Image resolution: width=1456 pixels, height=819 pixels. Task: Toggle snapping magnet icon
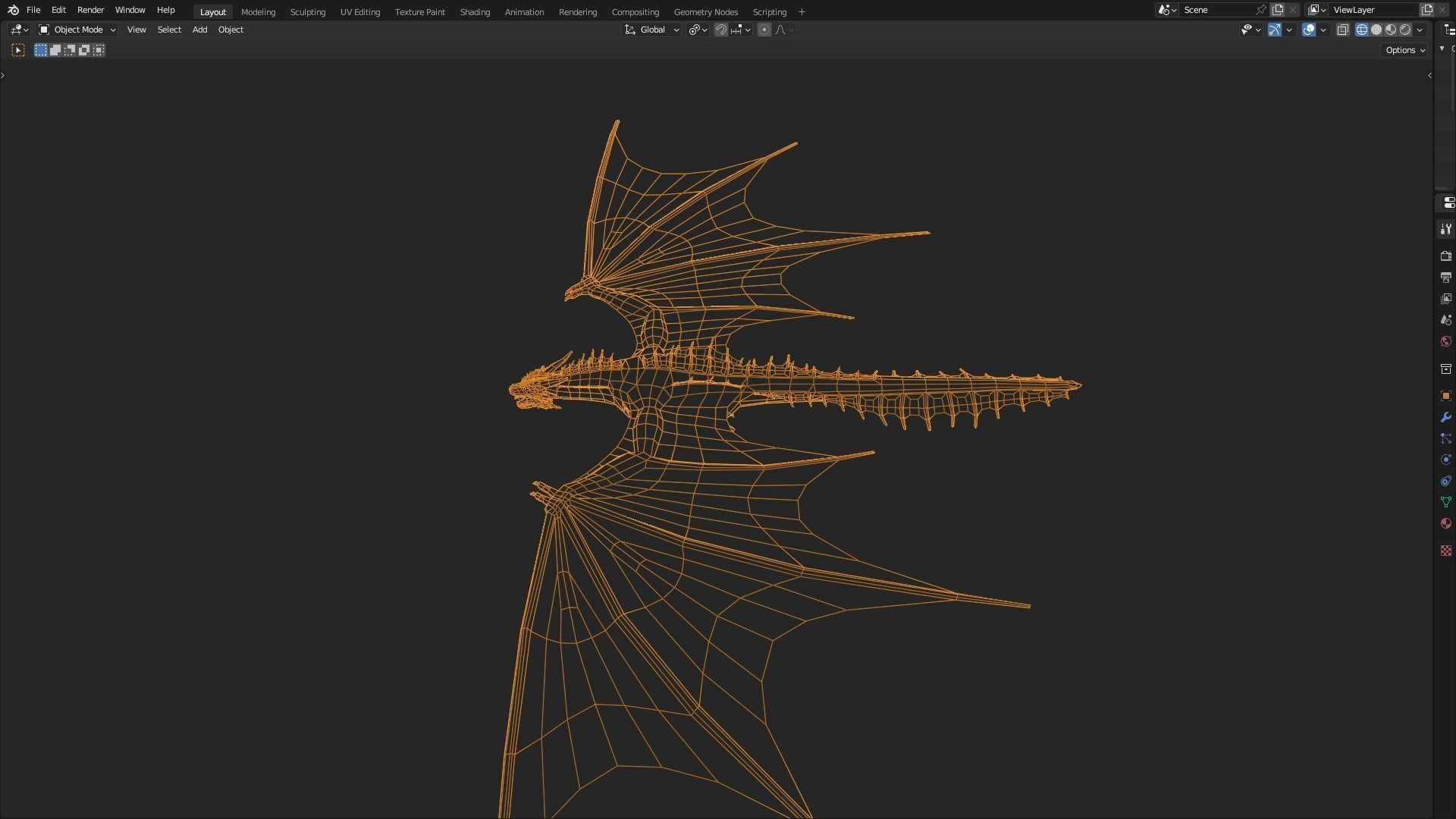tap(721, 30)
